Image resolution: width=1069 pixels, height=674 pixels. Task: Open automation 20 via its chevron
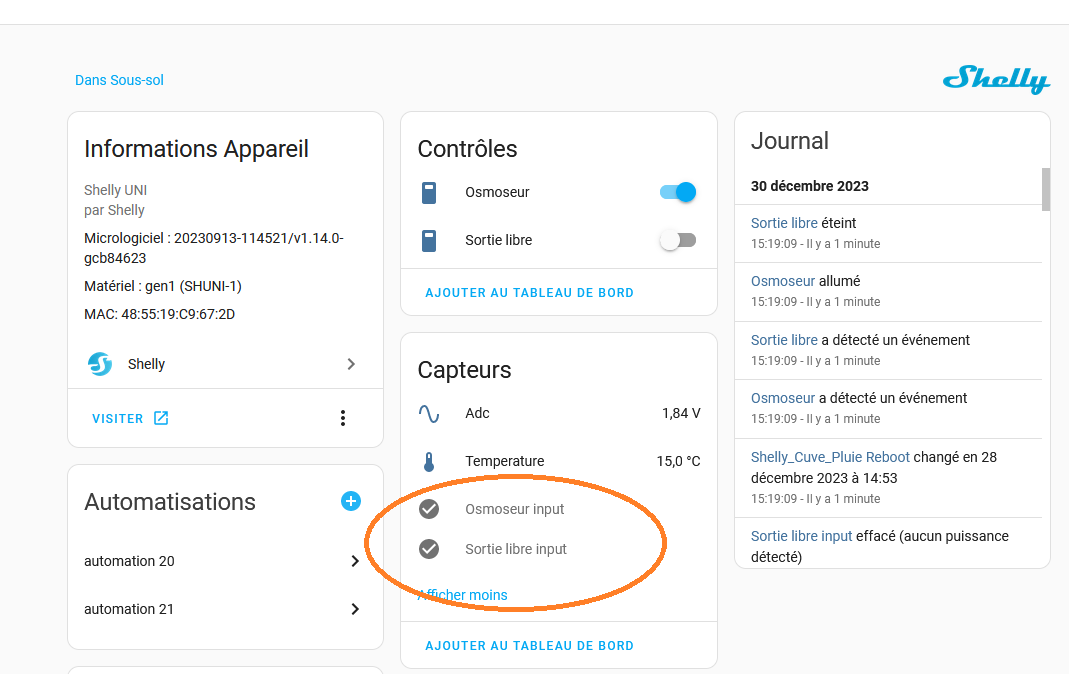click(354, 561)
